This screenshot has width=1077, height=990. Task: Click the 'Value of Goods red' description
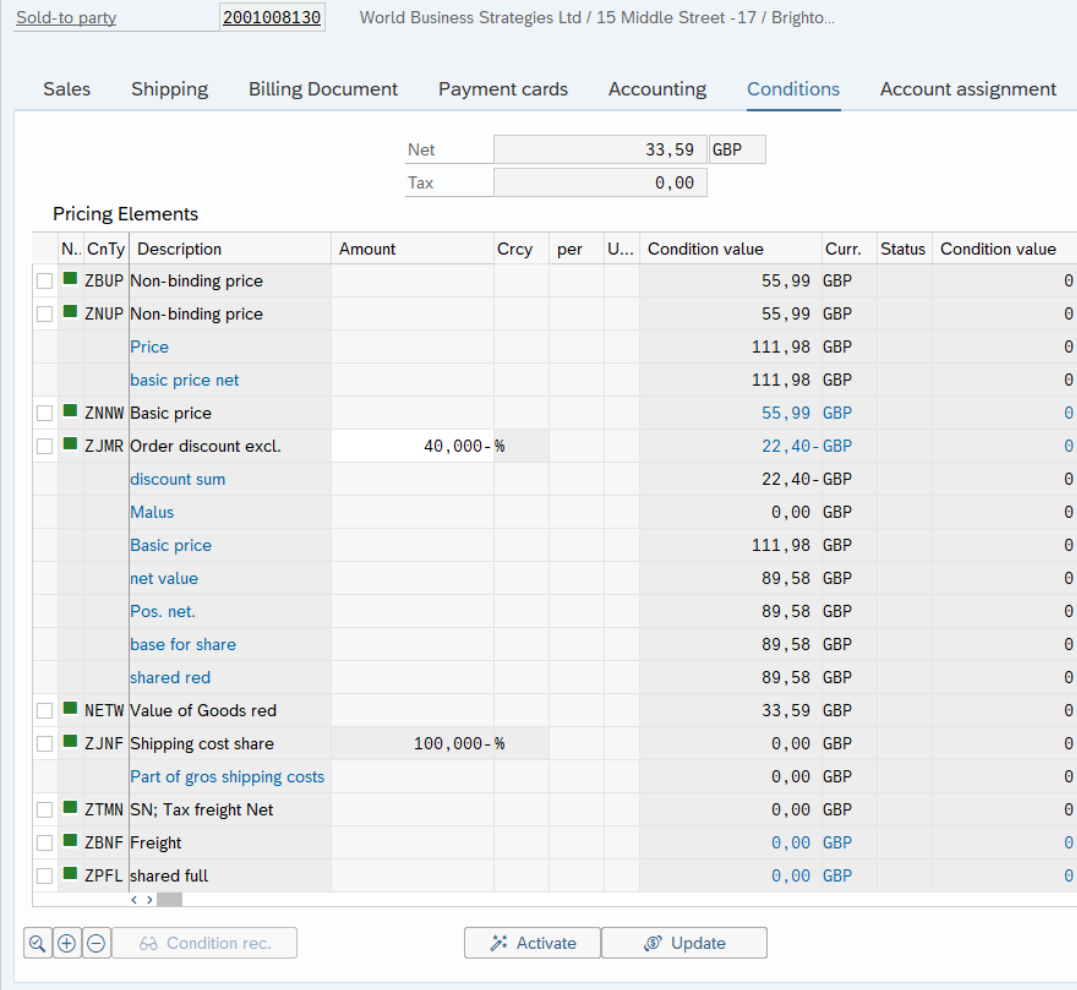(x=203, y=710)
